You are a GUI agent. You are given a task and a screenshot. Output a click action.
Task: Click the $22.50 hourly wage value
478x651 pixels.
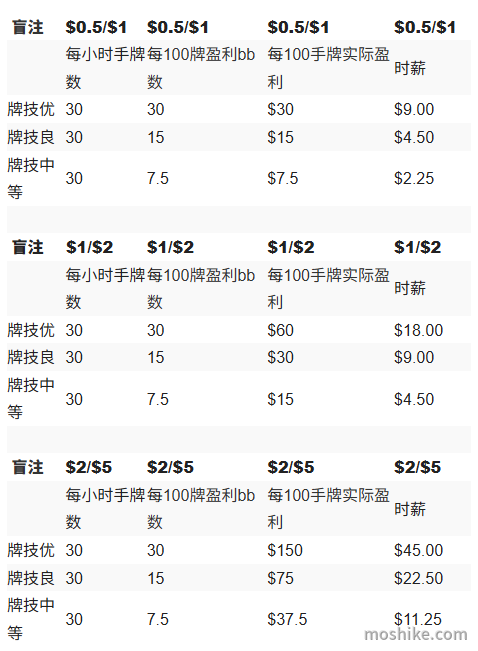[x=418, y=578]
